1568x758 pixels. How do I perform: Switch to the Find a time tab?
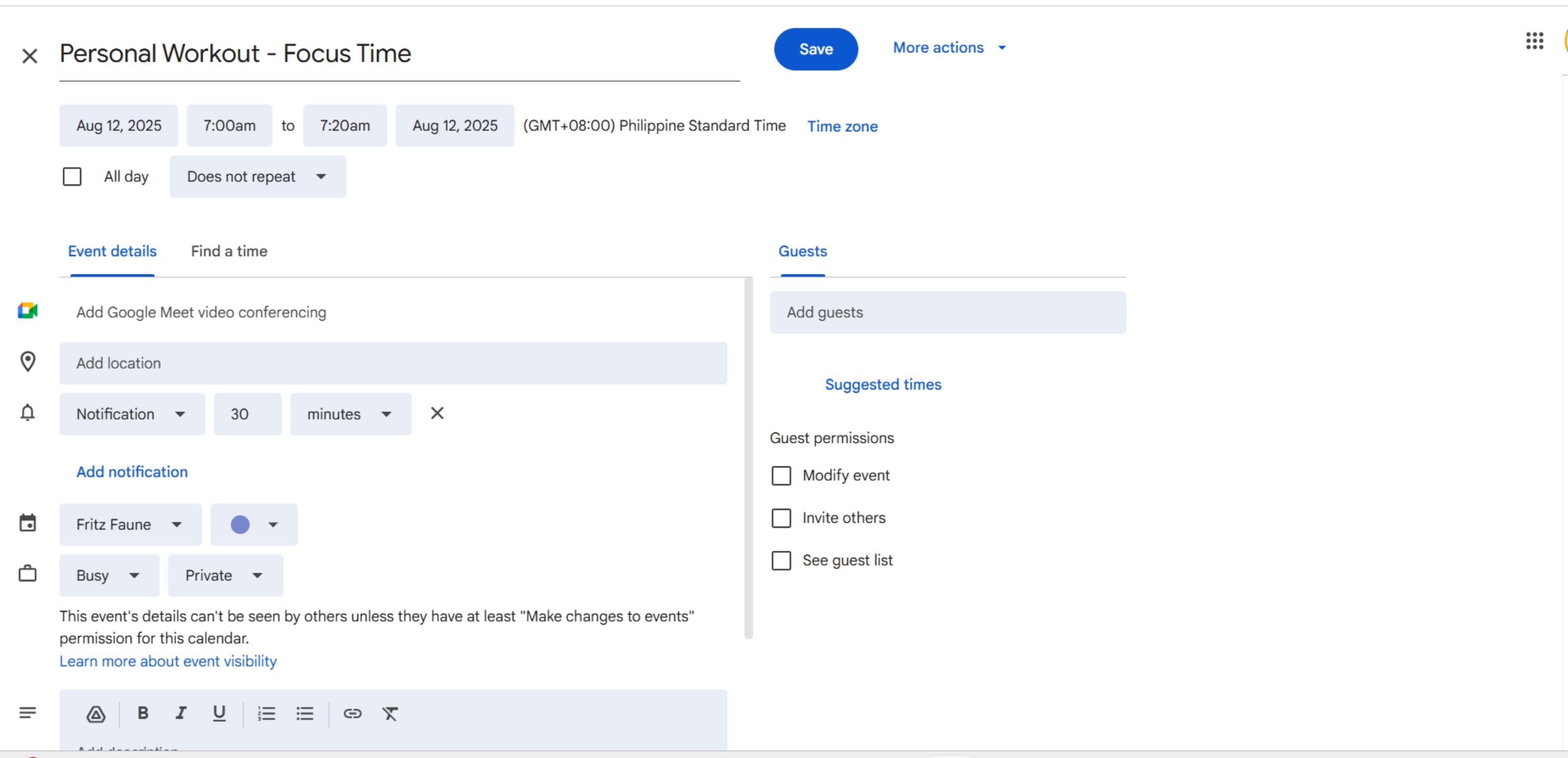tap(229, 251)
